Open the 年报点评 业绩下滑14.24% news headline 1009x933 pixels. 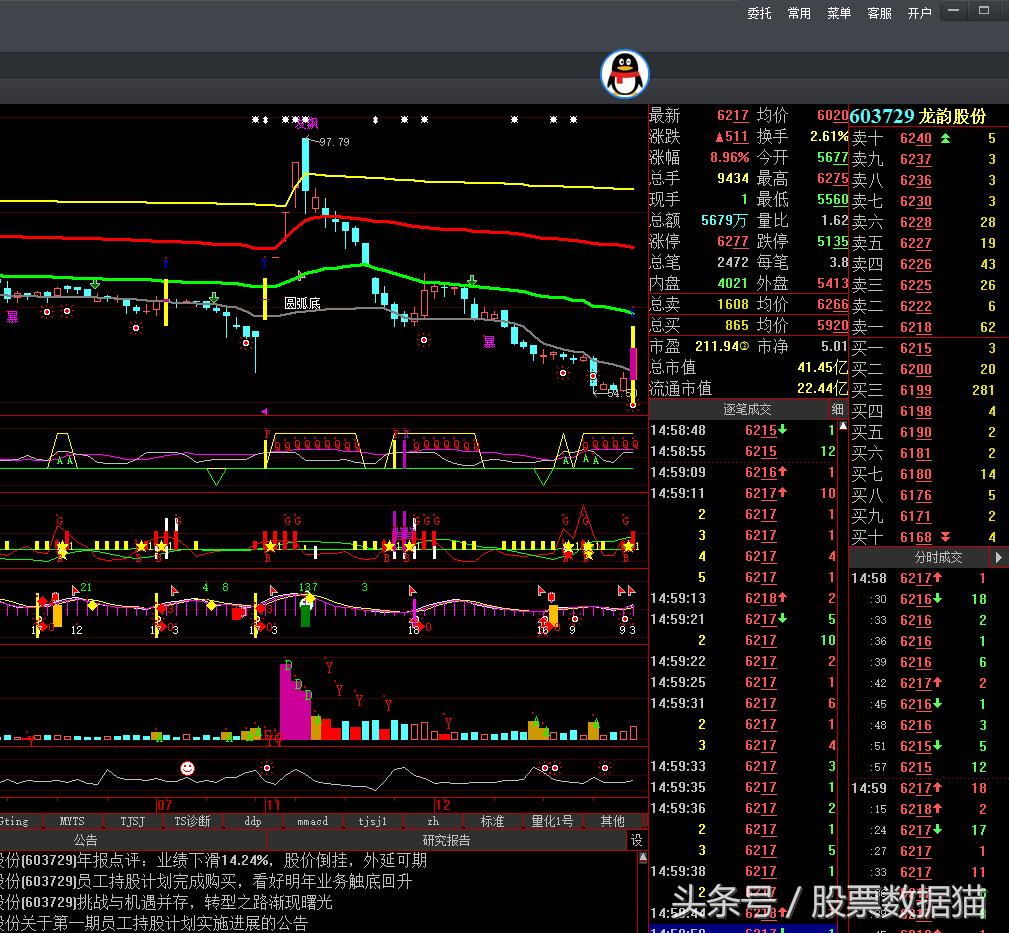(x=213, y=860)
